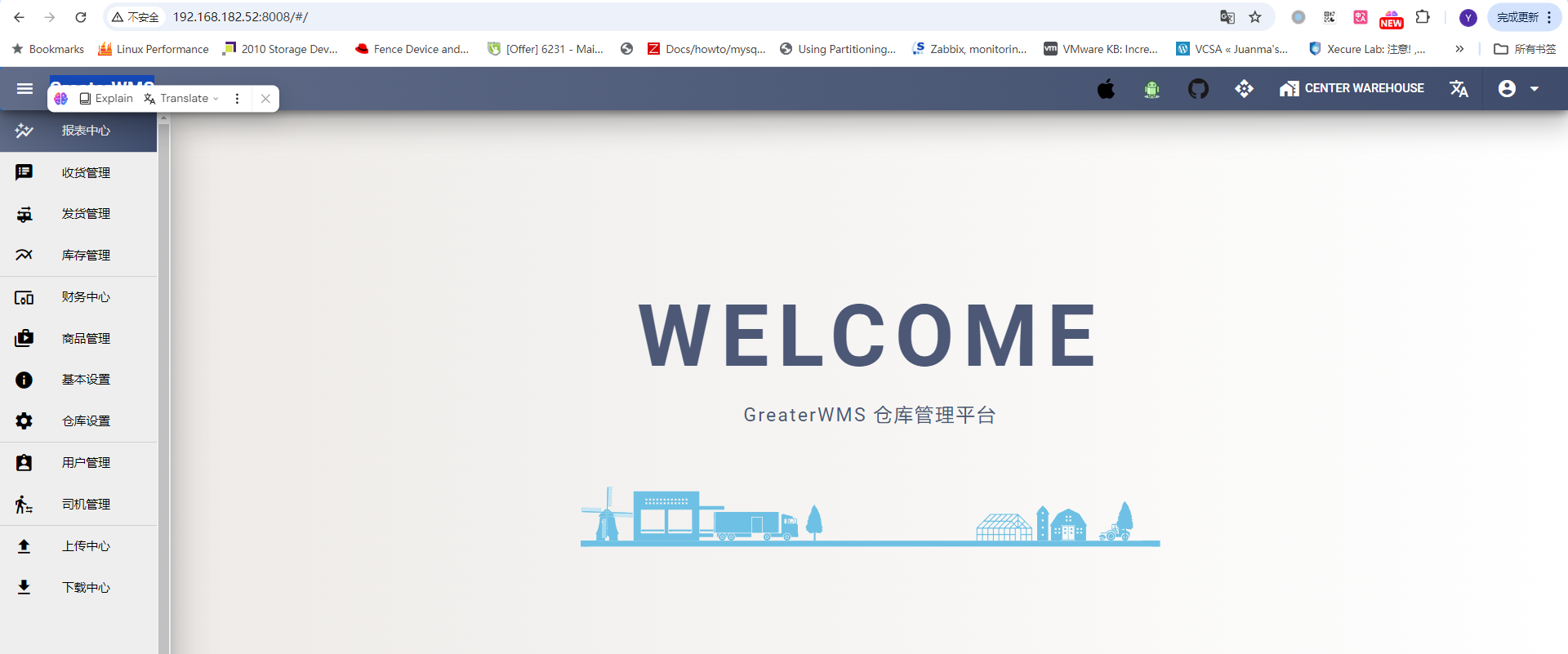Viewport: 1568px width, 654px height.
Task: Open 基本设置 in the sidebar
Action: tap(78, 380)
